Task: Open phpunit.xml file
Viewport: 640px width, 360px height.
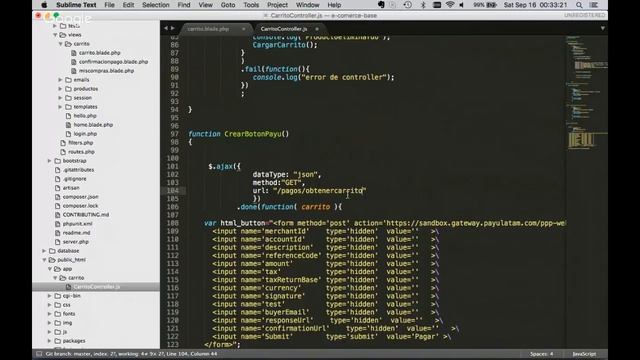Action: 78,224
